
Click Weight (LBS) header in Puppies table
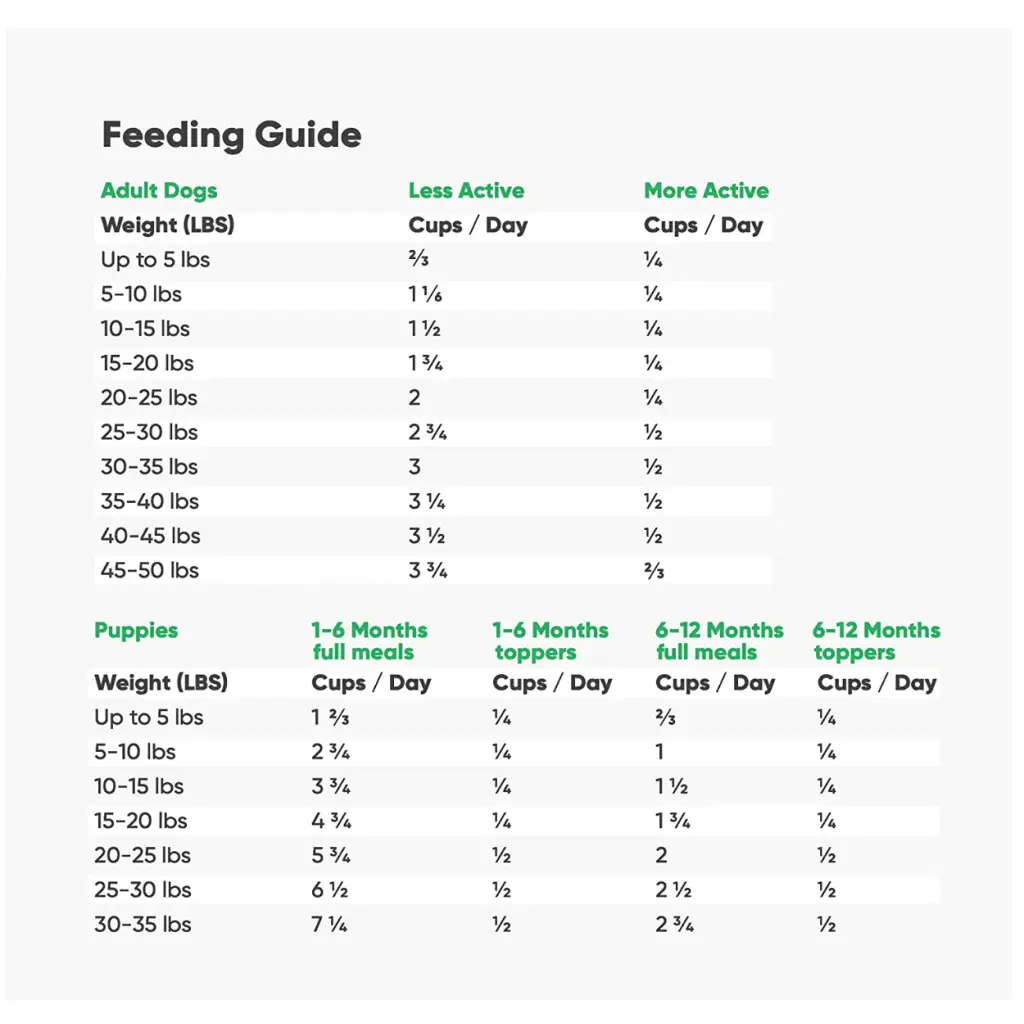(161, 684)
